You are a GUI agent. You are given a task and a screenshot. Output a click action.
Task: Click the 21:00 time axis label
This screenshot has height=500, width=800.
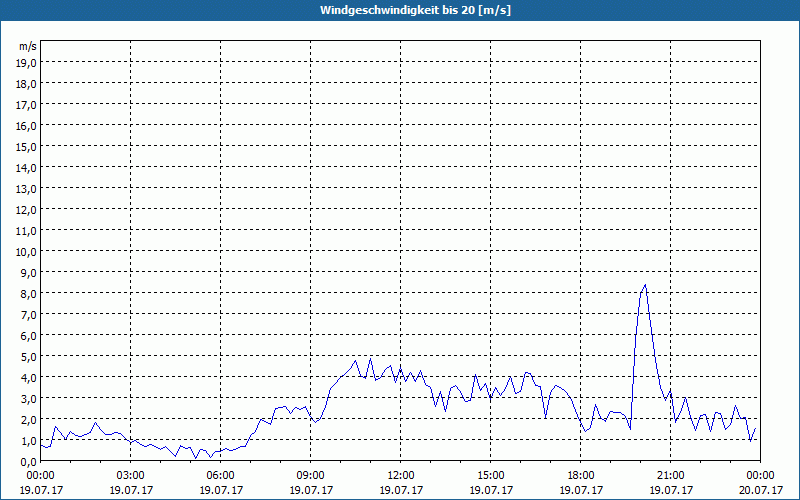click(671, 476)
